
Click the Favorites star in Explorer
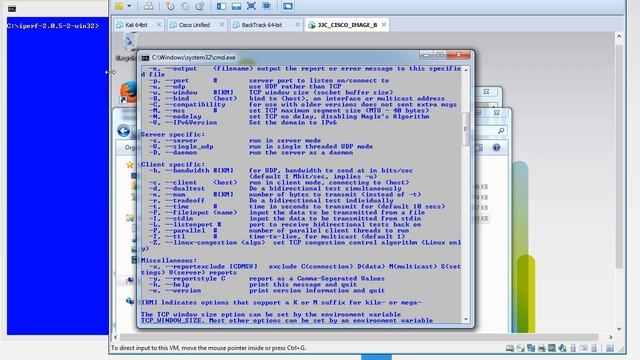130,165
